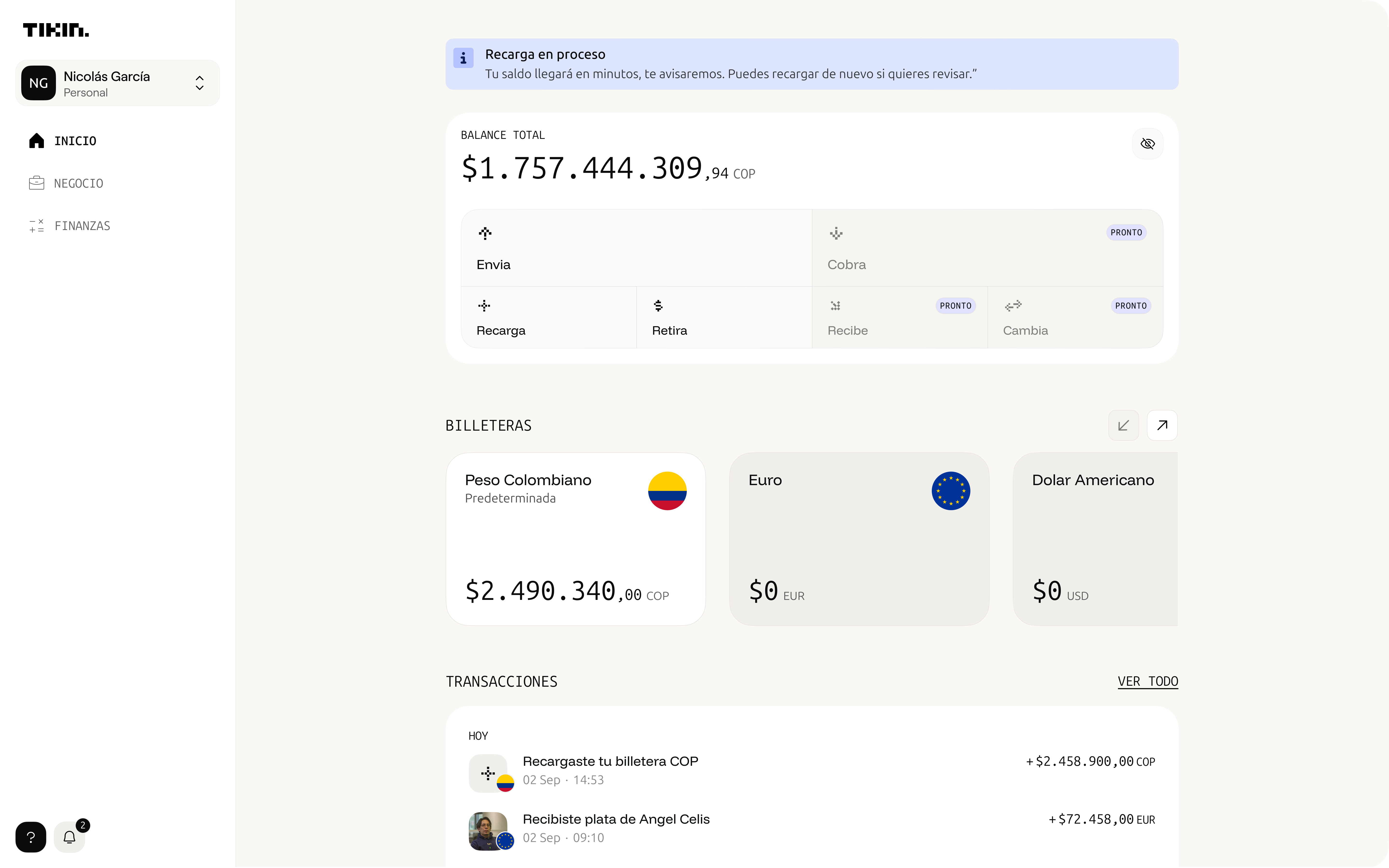Click the Cambia action tile
Viewport: 1389px width, 868px height.
point(1075,318)
